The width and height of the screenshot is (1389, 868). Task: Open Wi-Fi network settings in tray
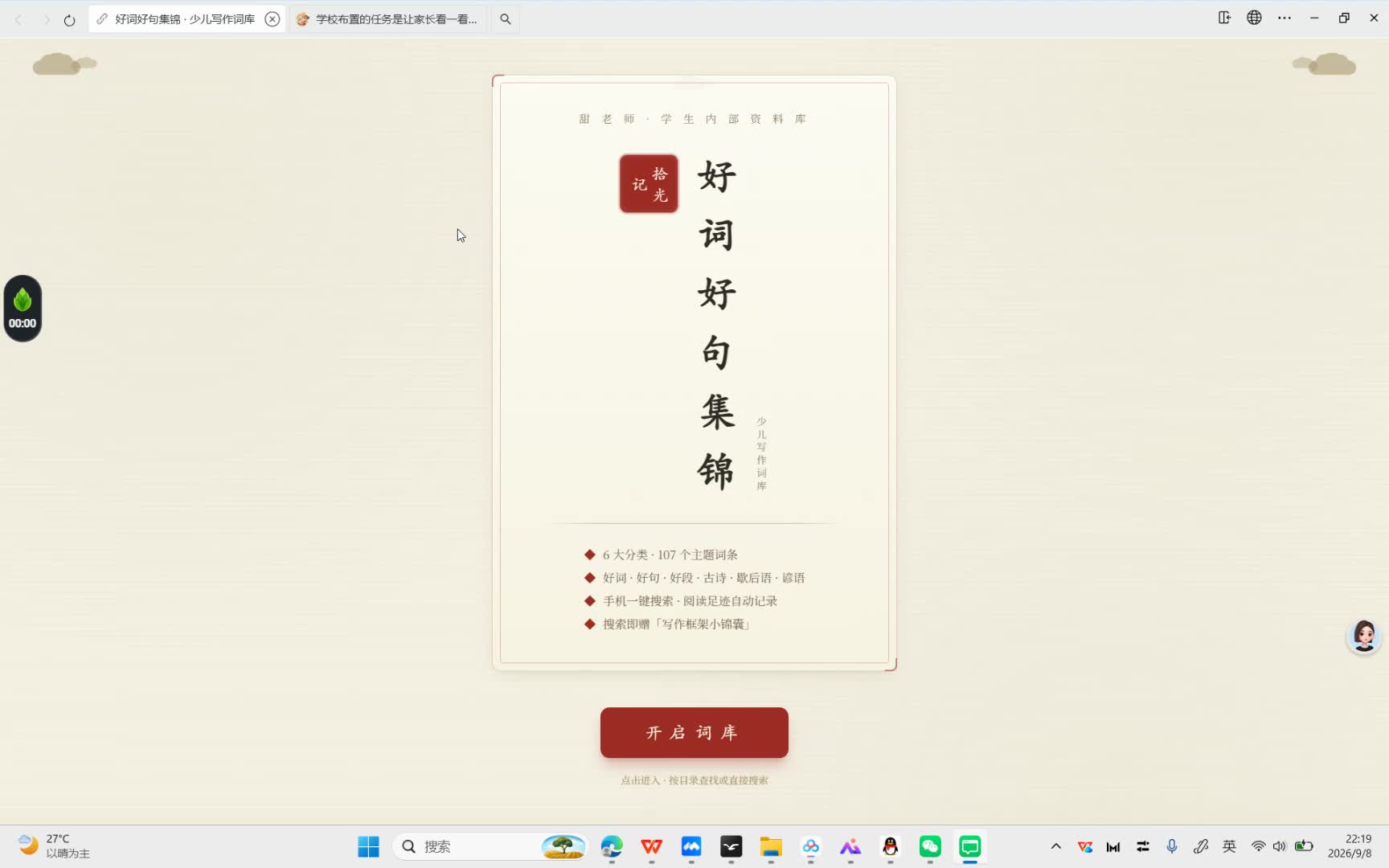1259,846
